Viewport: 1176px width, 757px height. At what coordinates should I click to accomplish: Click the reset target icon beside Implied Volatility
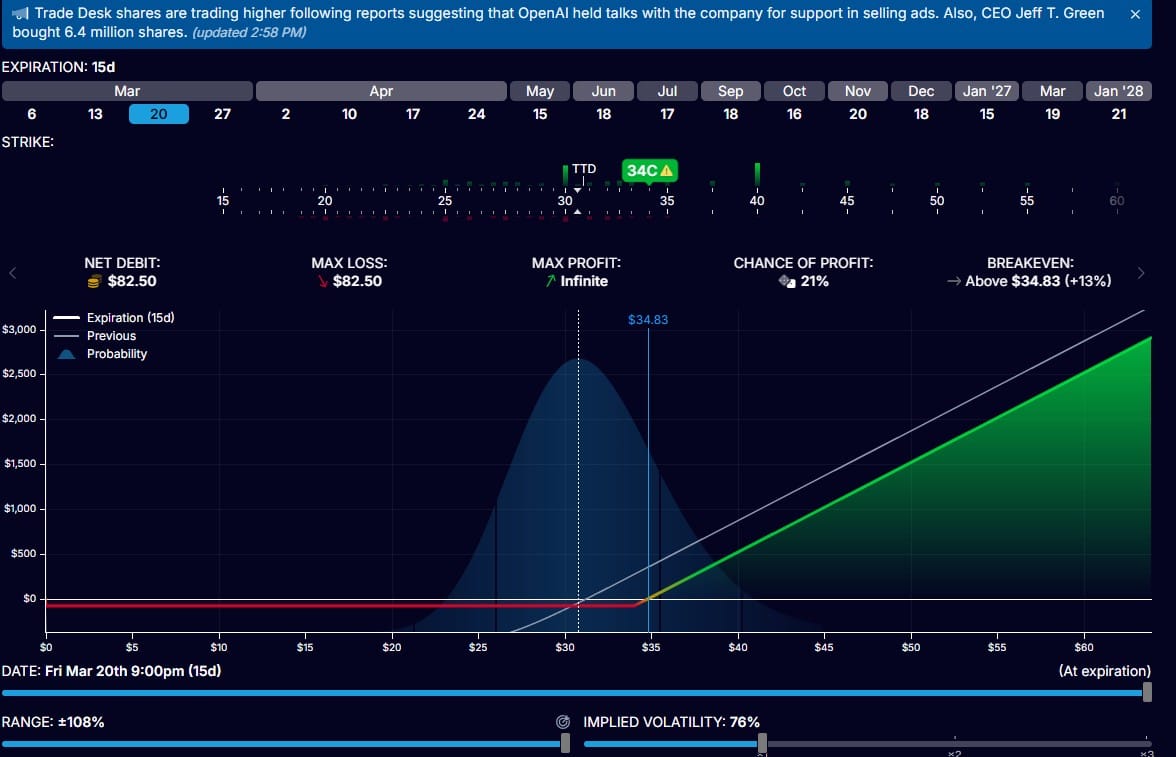[563, 721]
